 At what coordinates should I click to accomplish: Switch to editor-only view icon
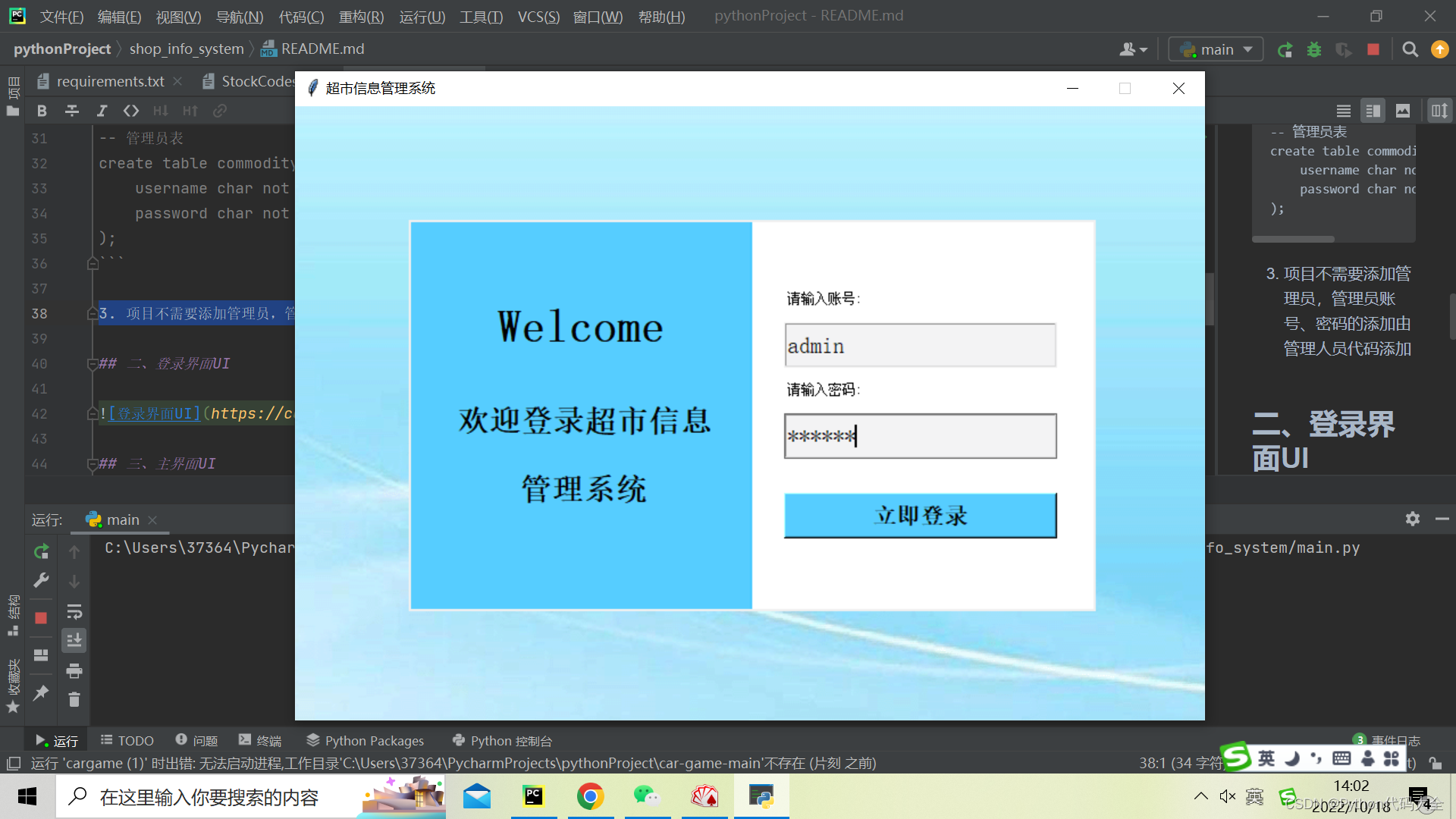1344,111
